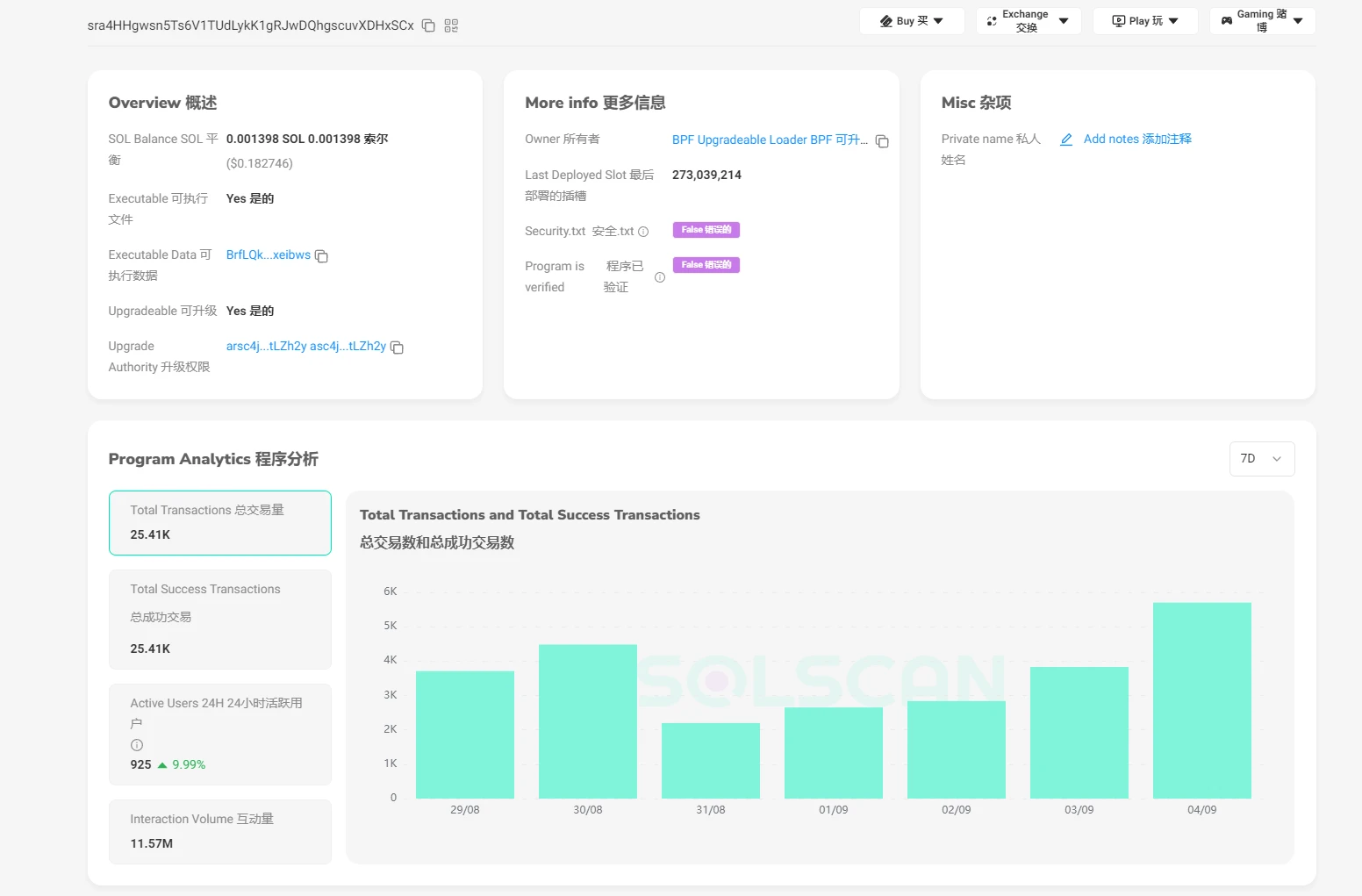Image resolution: width=1362 pixels, height=896 pixels.
Task: Open the Play menu
Action: (x=1144, y=21)
